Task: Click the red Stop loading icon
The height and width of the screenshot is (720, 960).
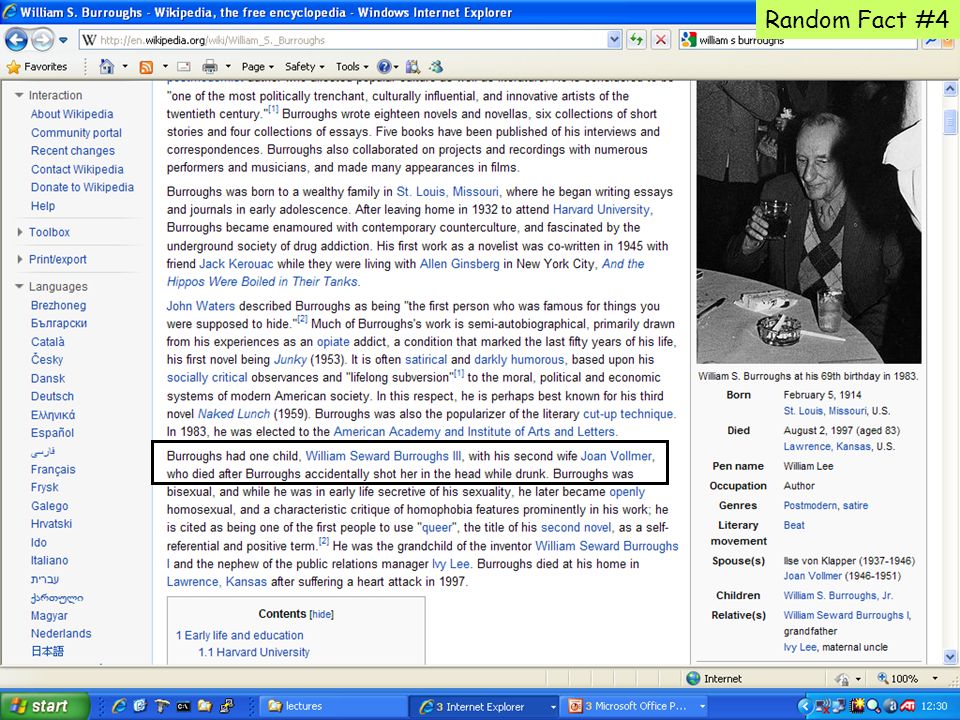Action: click(x=661, y=40)
